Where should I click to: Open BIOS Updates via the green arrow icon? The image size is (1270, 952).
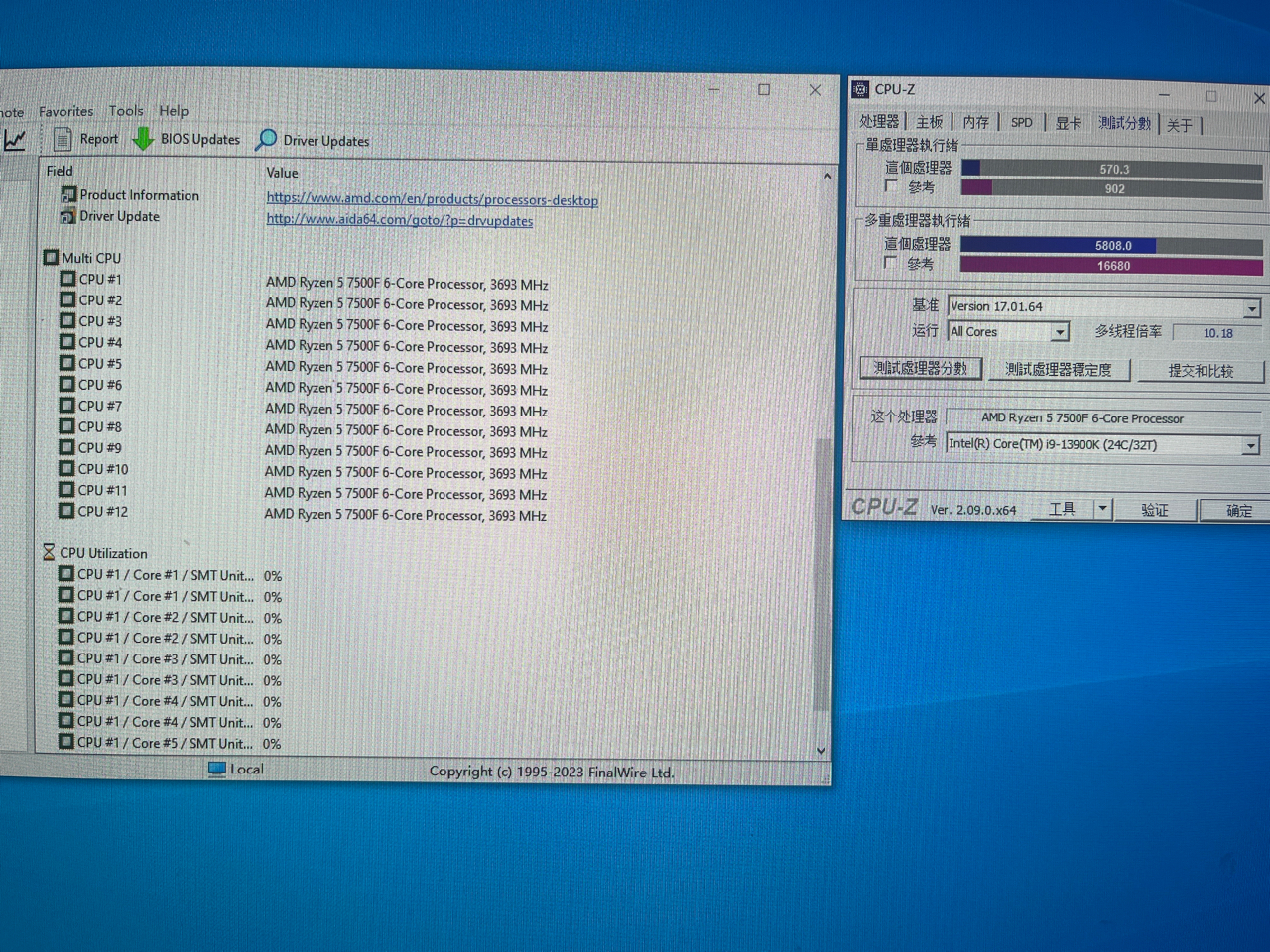pyautogui.click(x=144, y=139)
